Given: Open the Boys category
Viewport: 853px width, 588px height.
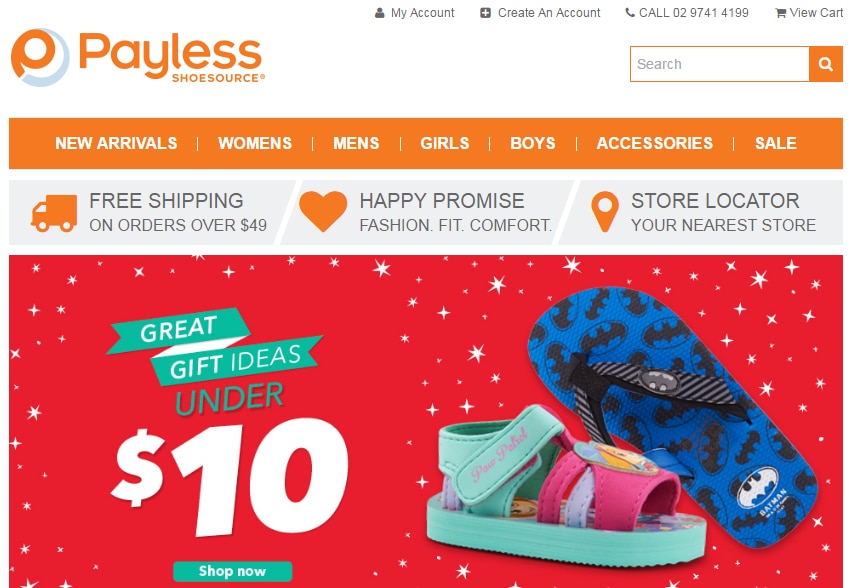Looking at the screenshot, I should 533,143.
